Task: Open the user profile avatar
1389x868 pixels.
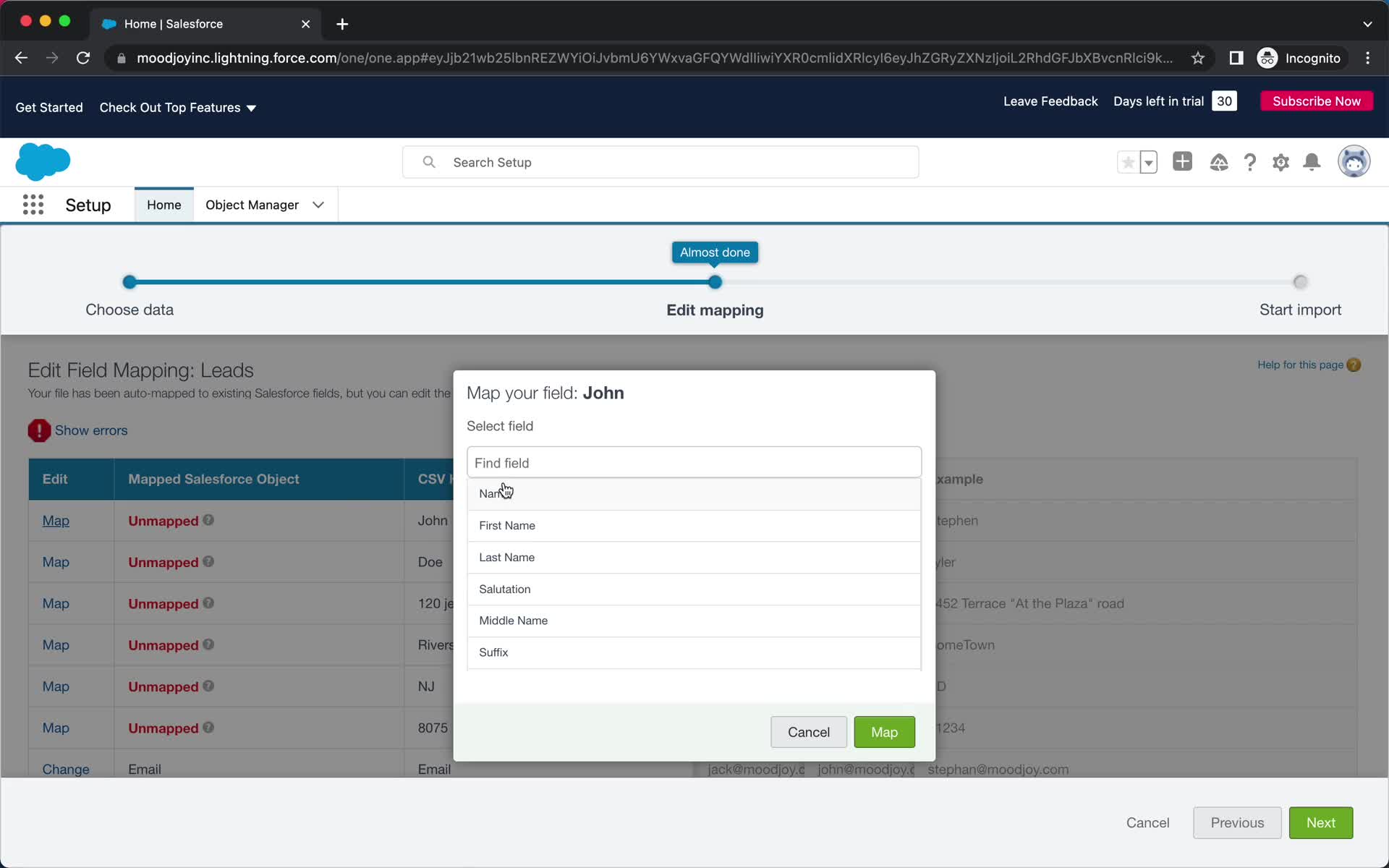Action: 1354,161
